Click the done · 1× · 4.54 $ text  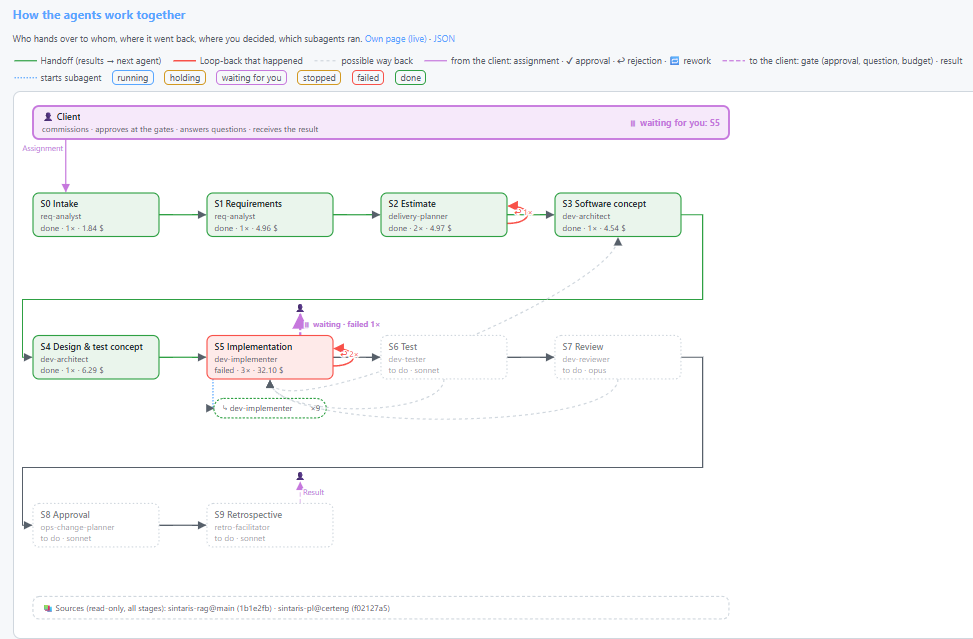click(x=594, y=228)
